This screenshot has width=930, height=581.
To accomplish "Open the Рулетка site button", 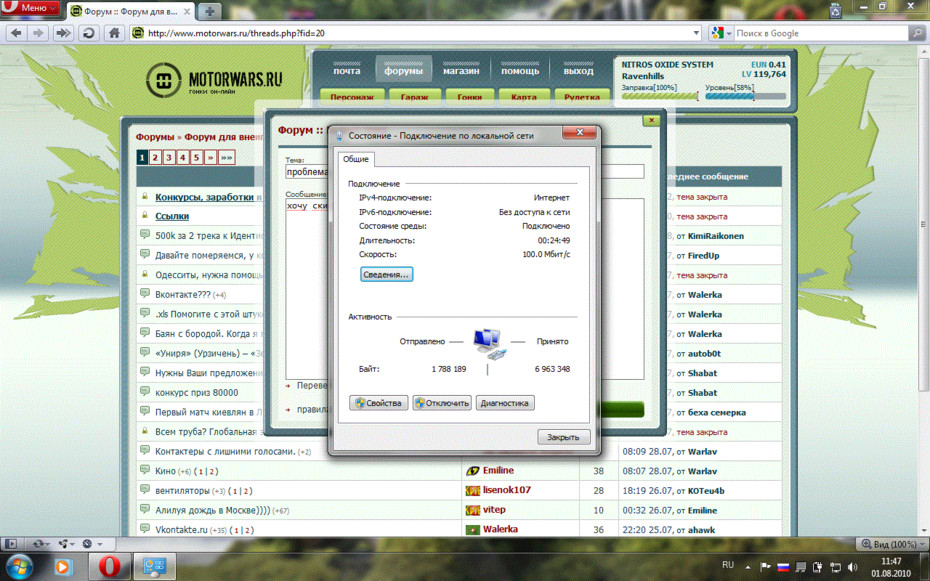I will coord(581,97).
